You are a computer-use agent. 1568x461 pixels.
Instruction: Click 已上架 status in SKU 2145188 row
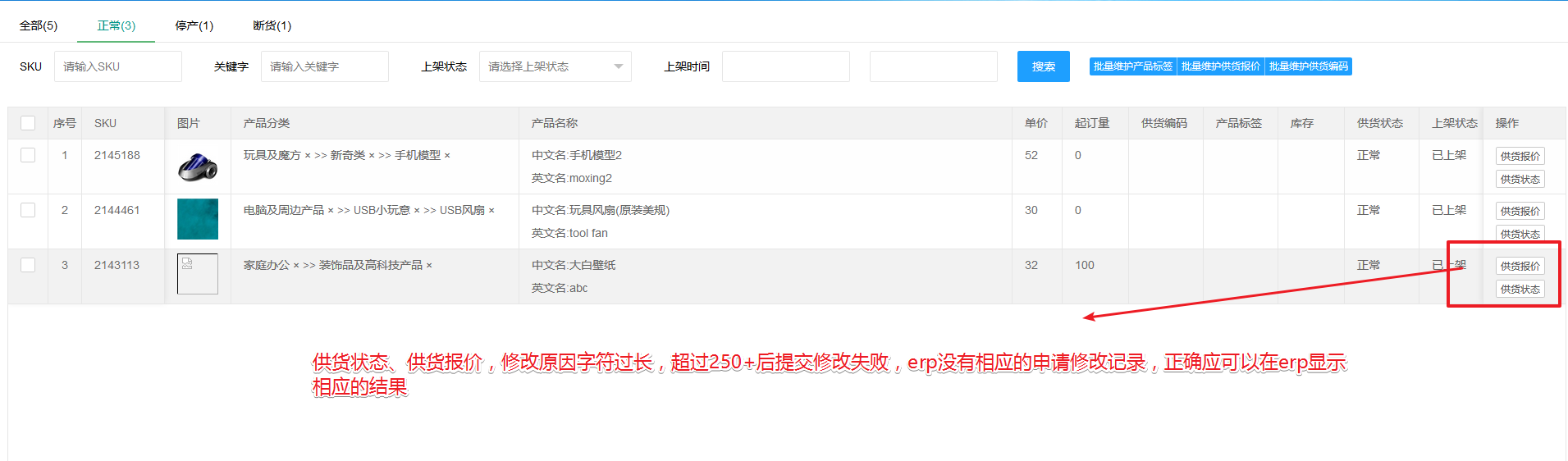(x=1449, y=155)
